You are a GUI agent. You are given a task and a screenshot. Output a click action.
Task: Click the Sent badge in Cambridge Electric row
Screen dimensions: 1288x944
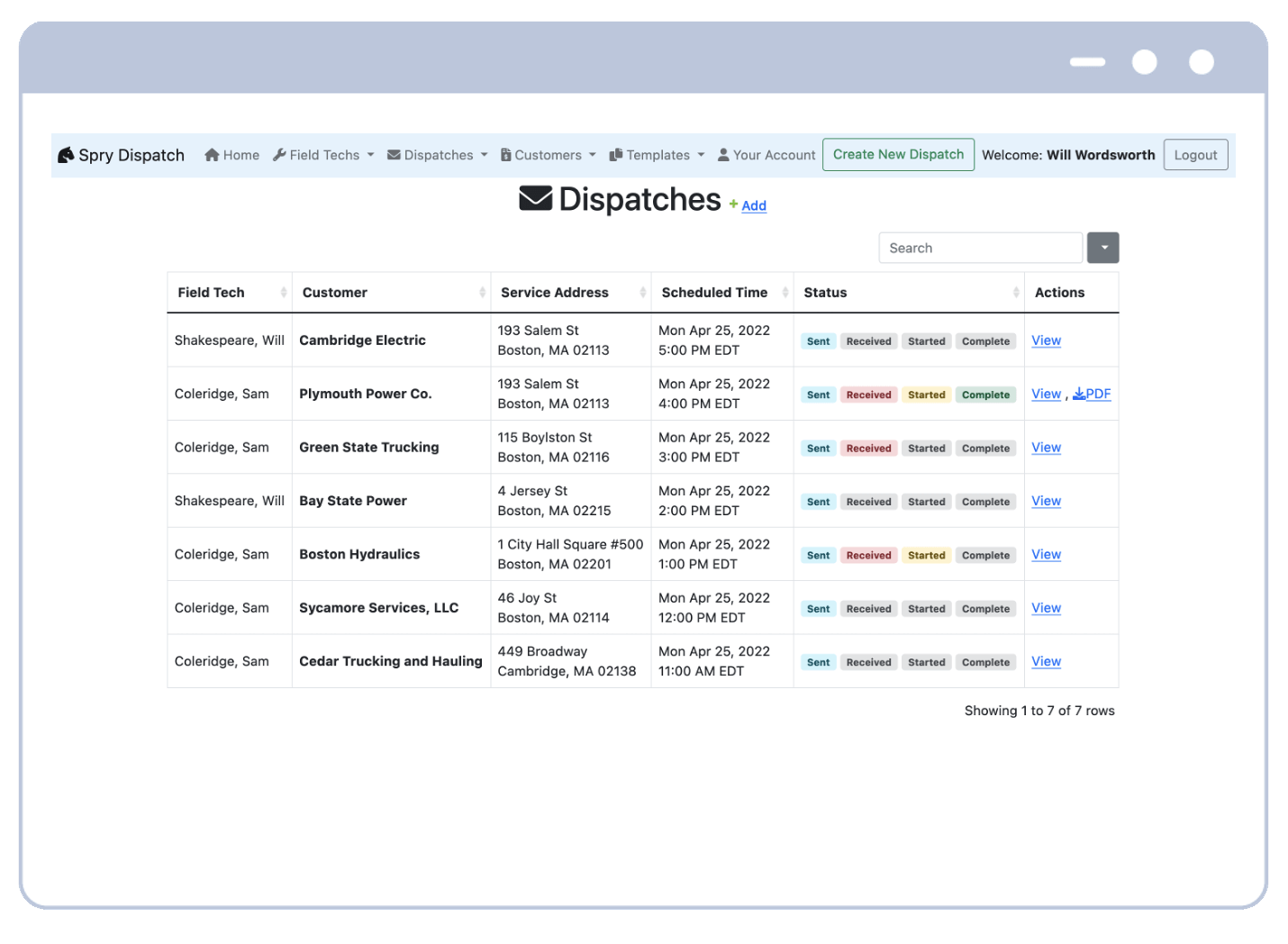(818, 341)
